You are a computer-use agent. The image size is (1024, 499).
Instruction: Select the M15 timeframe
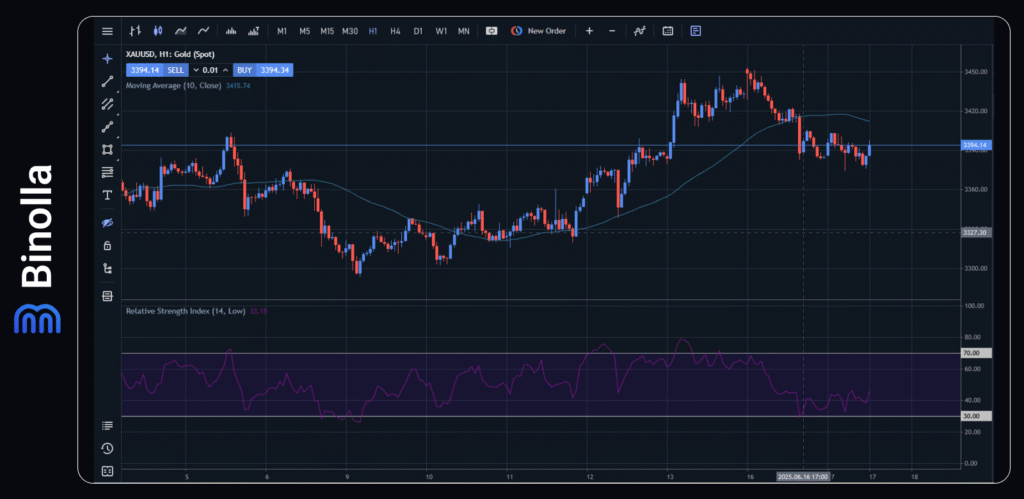click(327, 31)
